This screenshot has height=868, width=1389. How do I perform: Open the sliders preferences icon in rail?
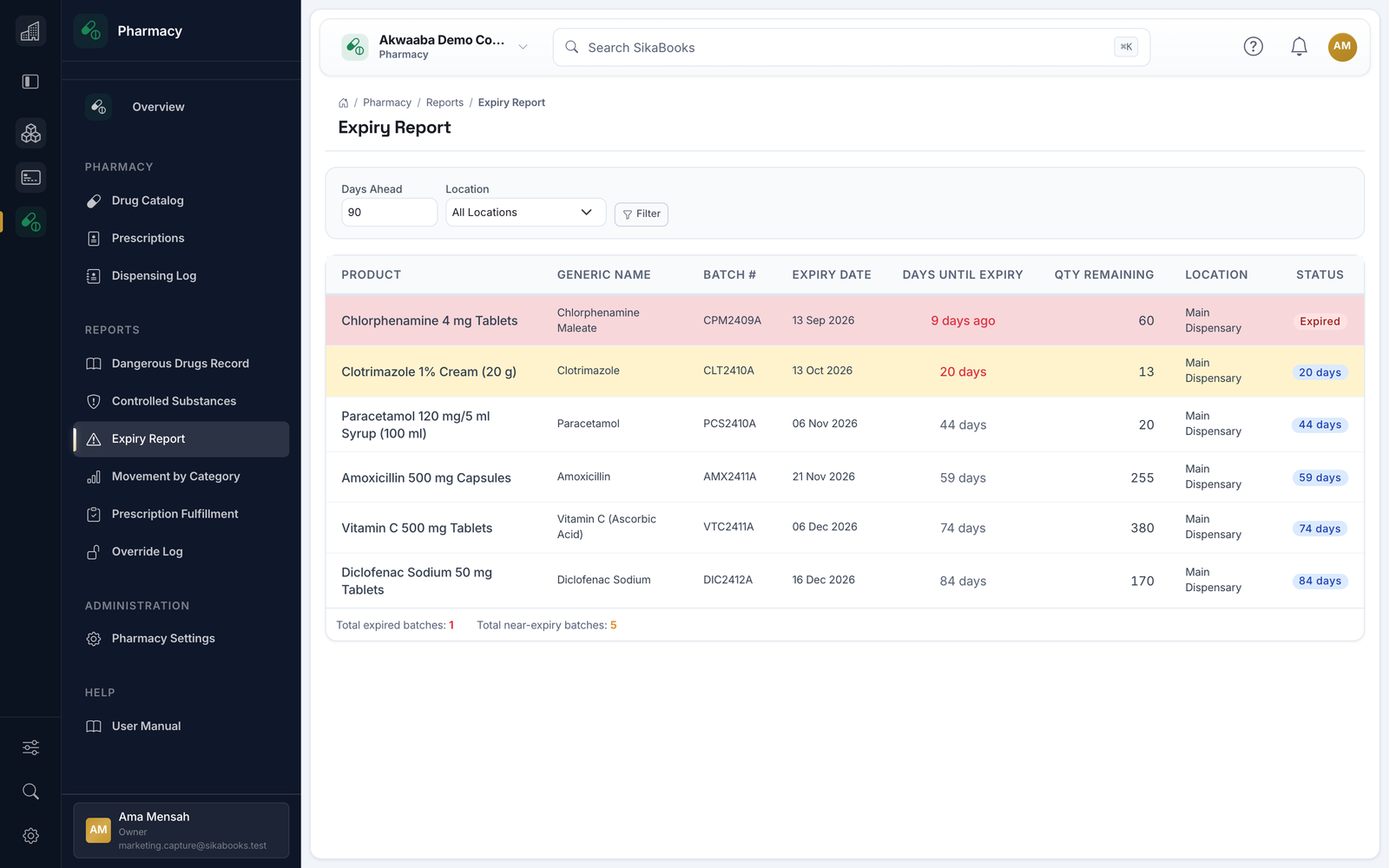30,747
